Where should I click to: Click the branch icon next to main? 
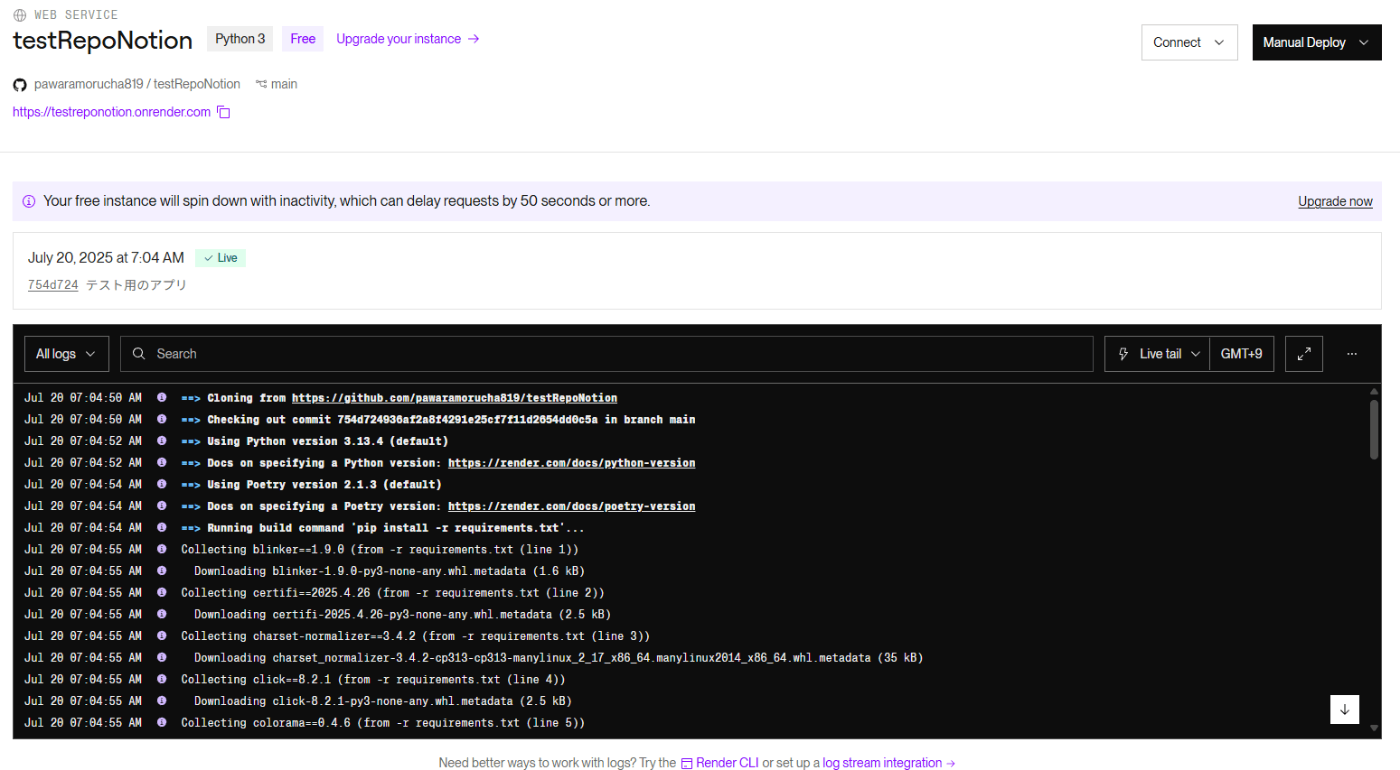[x=261, y=84]
